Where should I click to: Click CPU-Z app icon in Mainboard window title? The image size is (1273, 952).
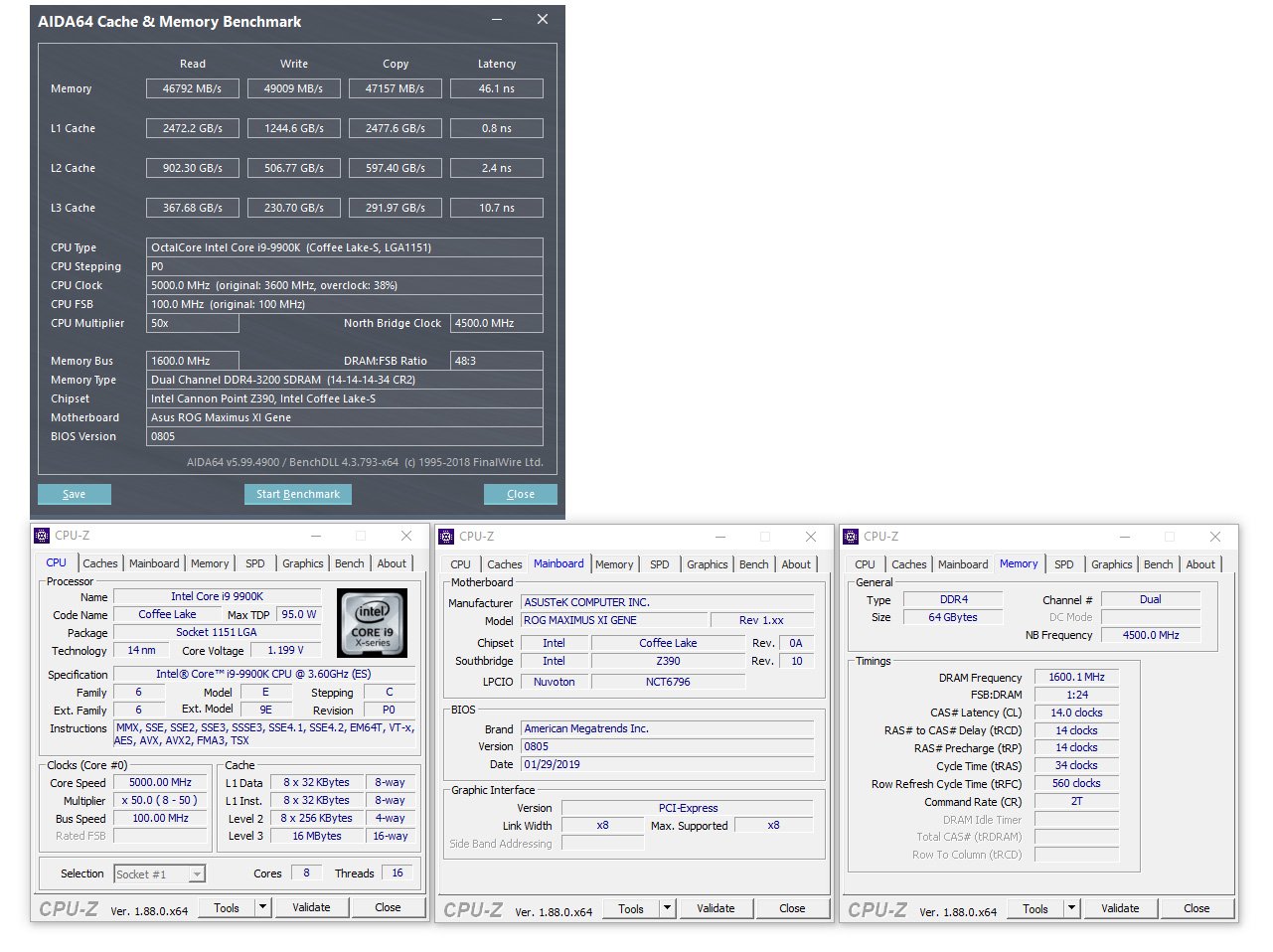tap(446, 537)
